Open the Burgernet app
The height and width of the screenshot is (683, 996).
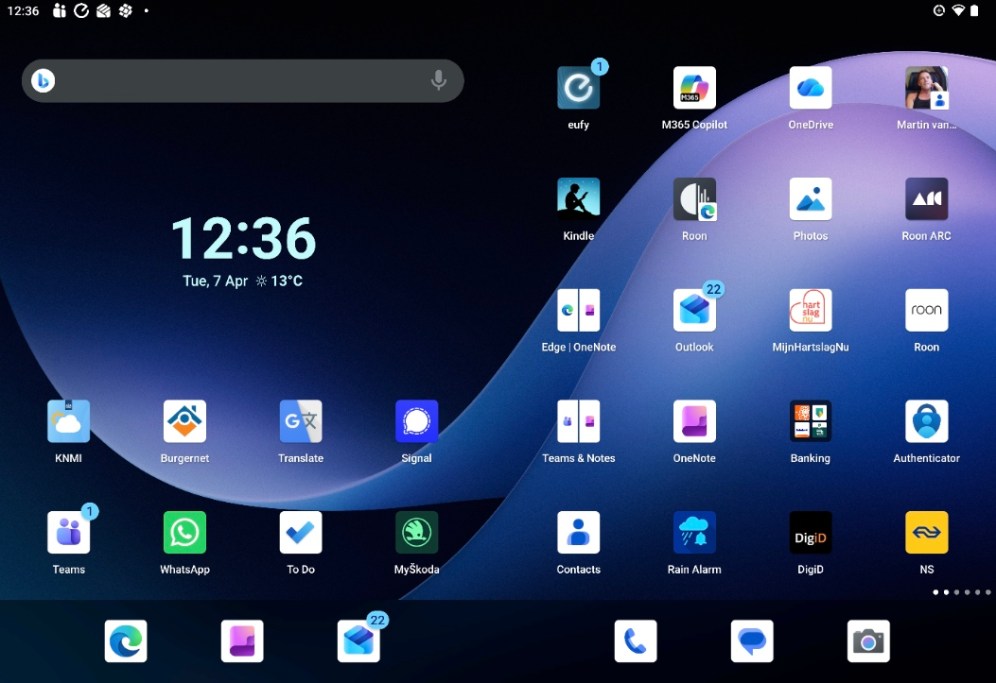coord(185,422)
